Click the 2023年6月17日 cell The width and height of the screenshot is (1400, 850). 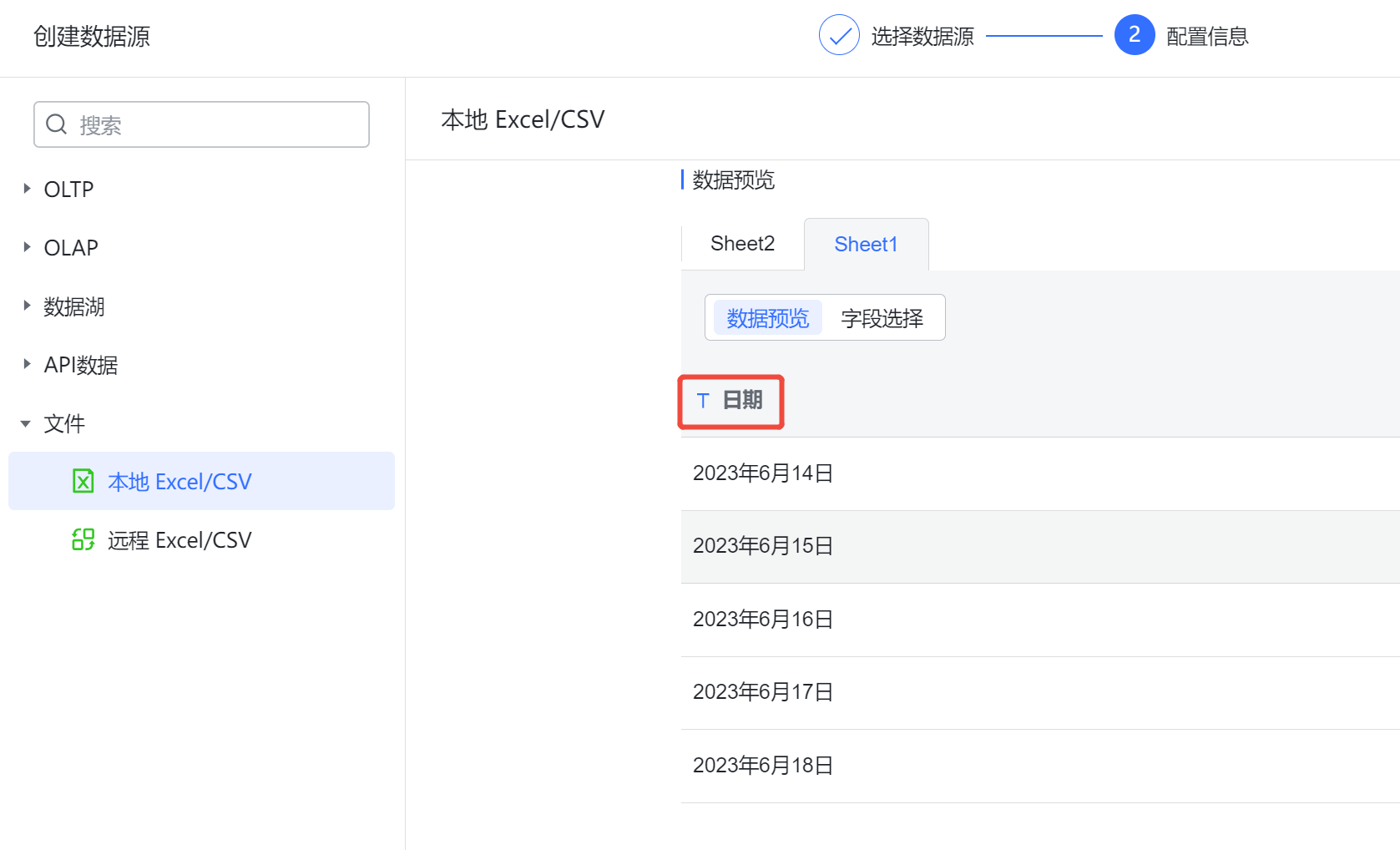763,692
